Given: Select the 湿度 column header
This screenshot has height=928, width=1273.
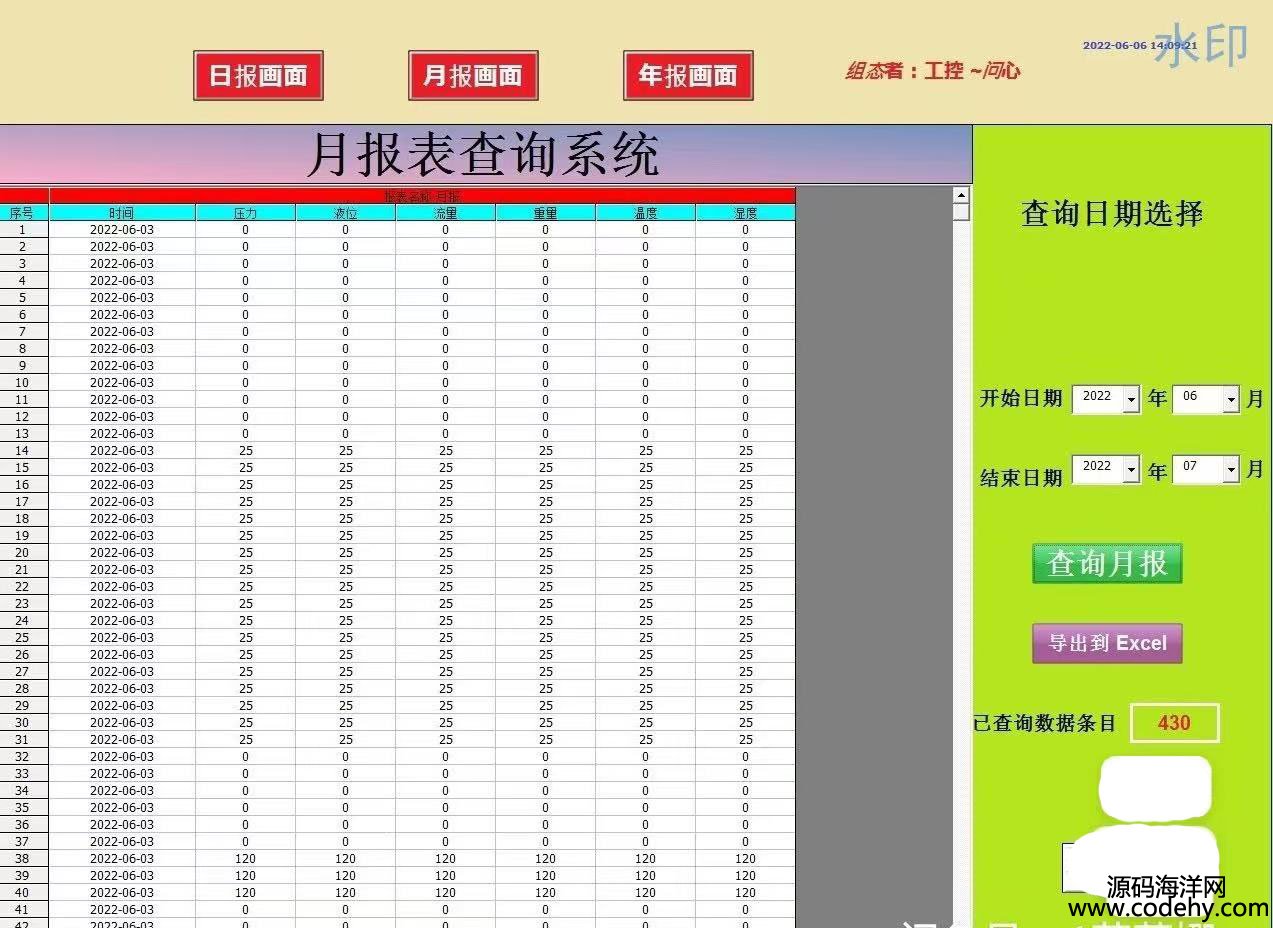Looking at the screenshot, I should click(x=746, y=213).
